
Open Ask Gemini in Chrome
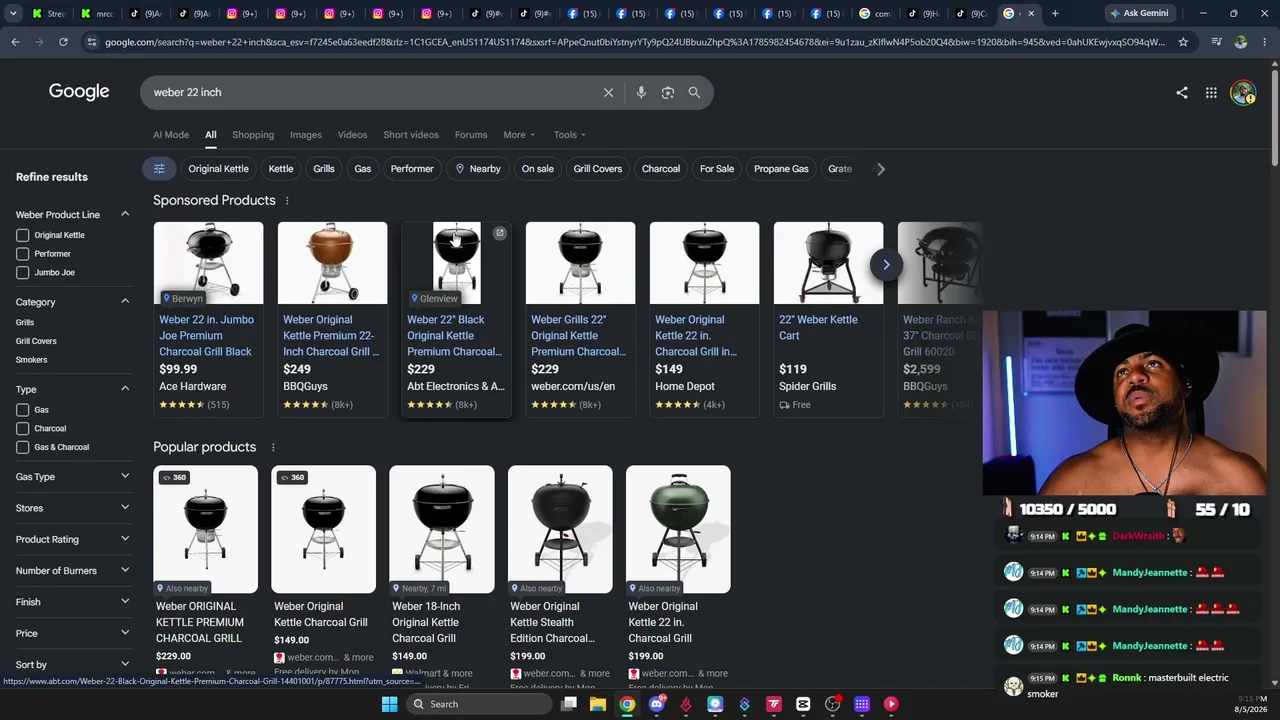(x=1138, y=14)
